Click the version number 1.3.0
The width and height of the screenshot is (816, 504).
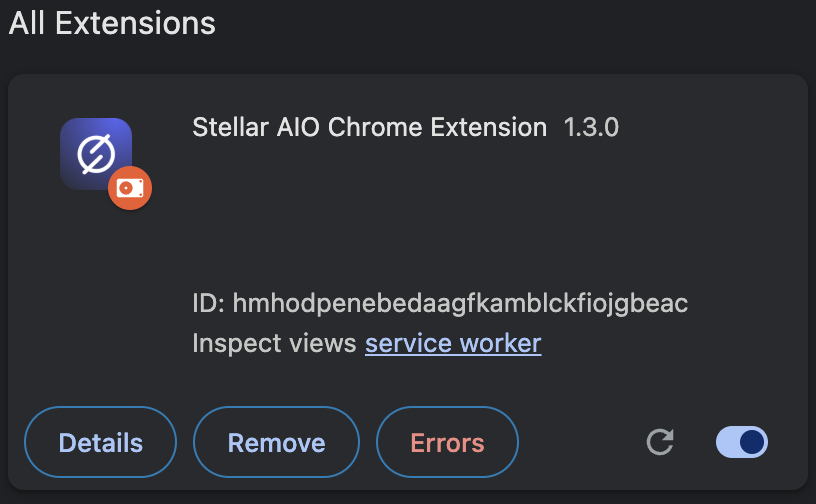(592, 128)
